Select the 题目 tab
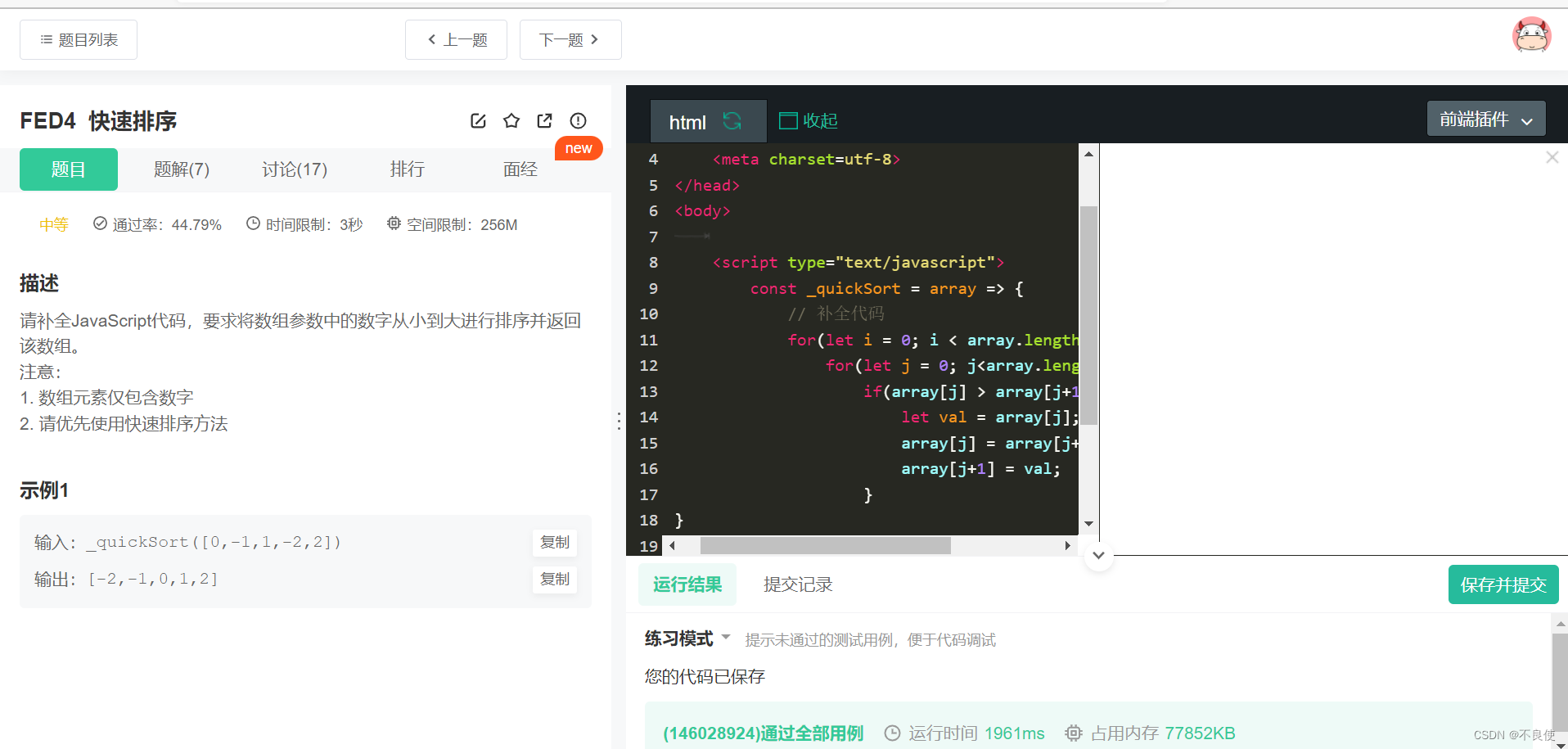The image size is (1568, 749). pyautogui.click(x=69, y=169)
